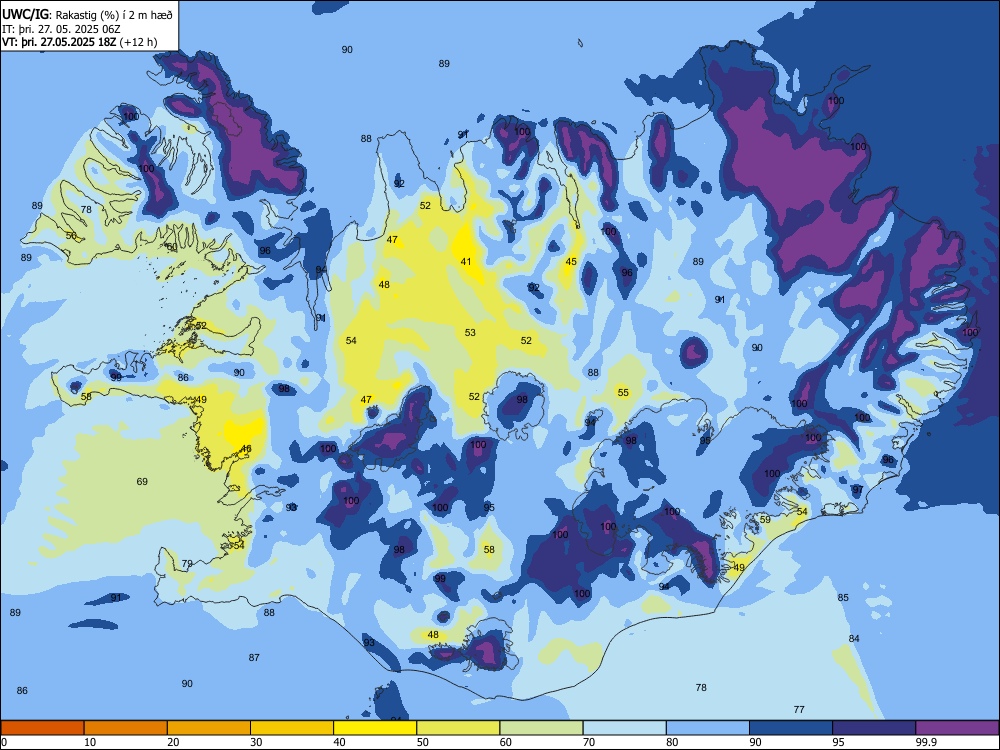Click the legend tick label "40"
This screenshot has width=1000, height=750.
click(x=339, y=742)
